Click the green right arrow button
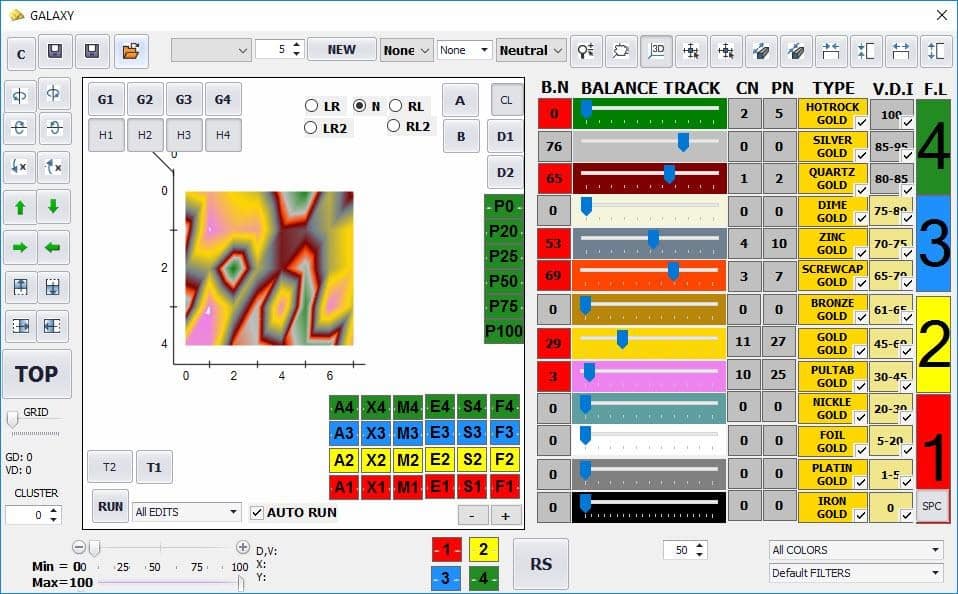958x594 pixels. (x=20, y=246)
